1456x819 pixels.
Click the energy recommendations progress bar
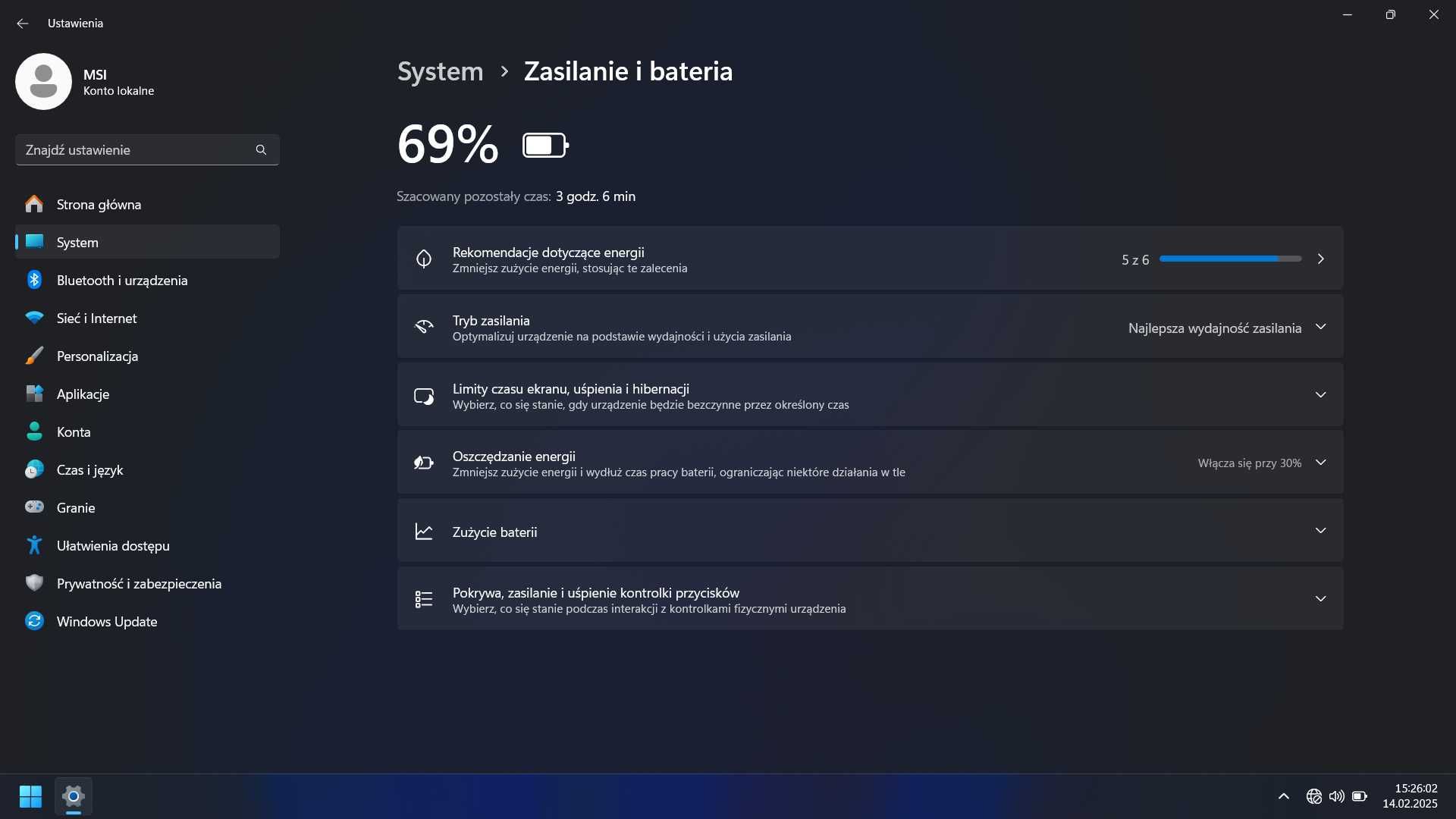tap(1230, 259)
